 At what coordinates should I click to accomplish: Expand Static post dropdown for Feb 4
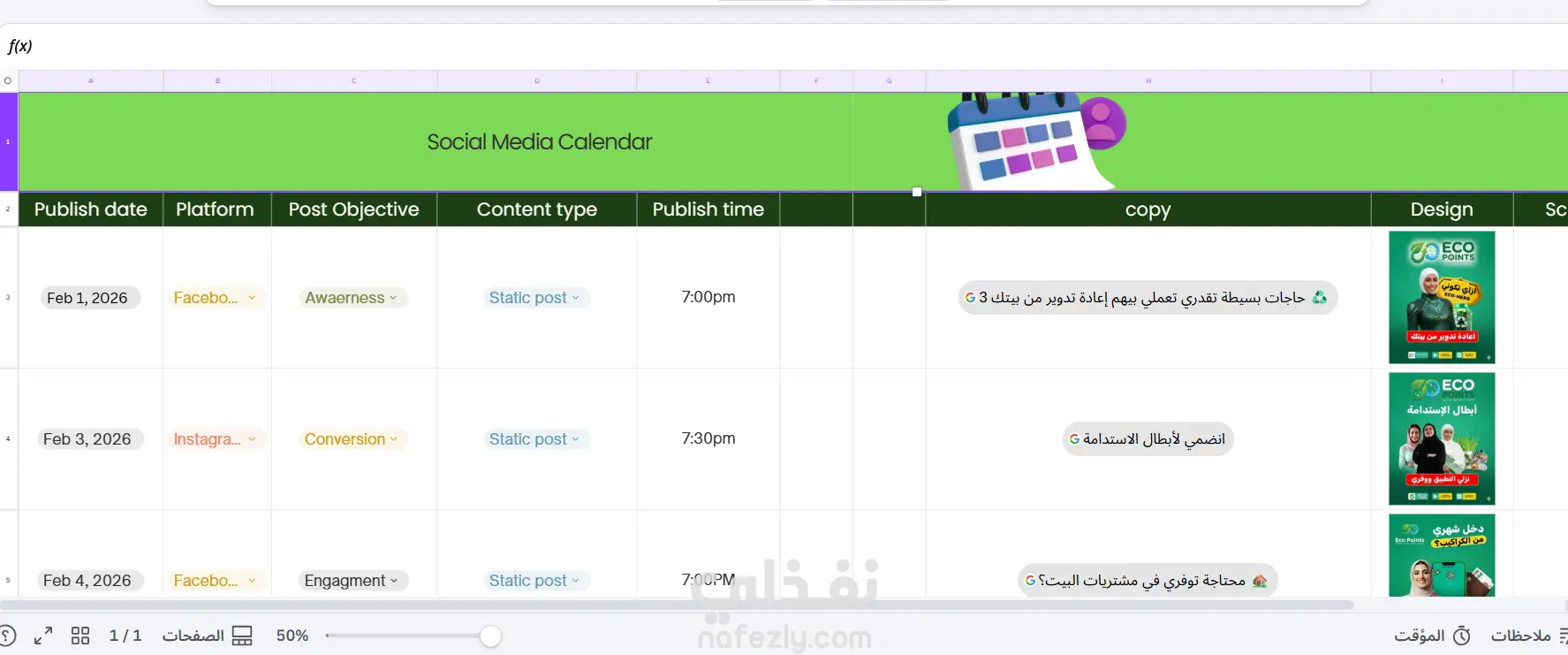(535, 581)
